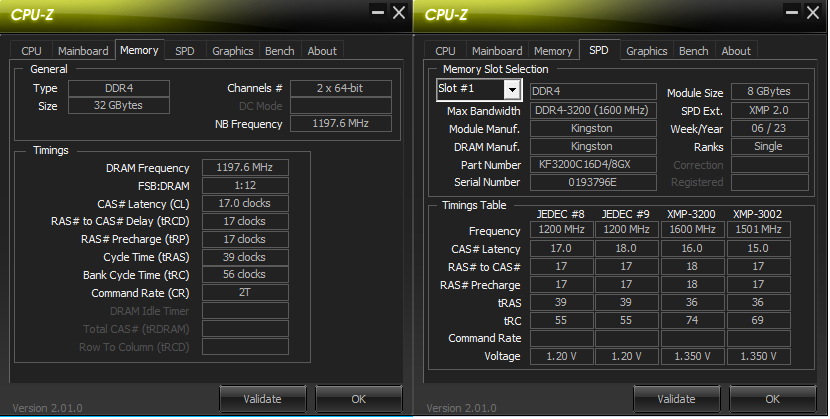Open Graphics tab in right CPU-Z window
Image resolution: width=830 pixels, height=419 pixels.
click(x=646, y=51)
